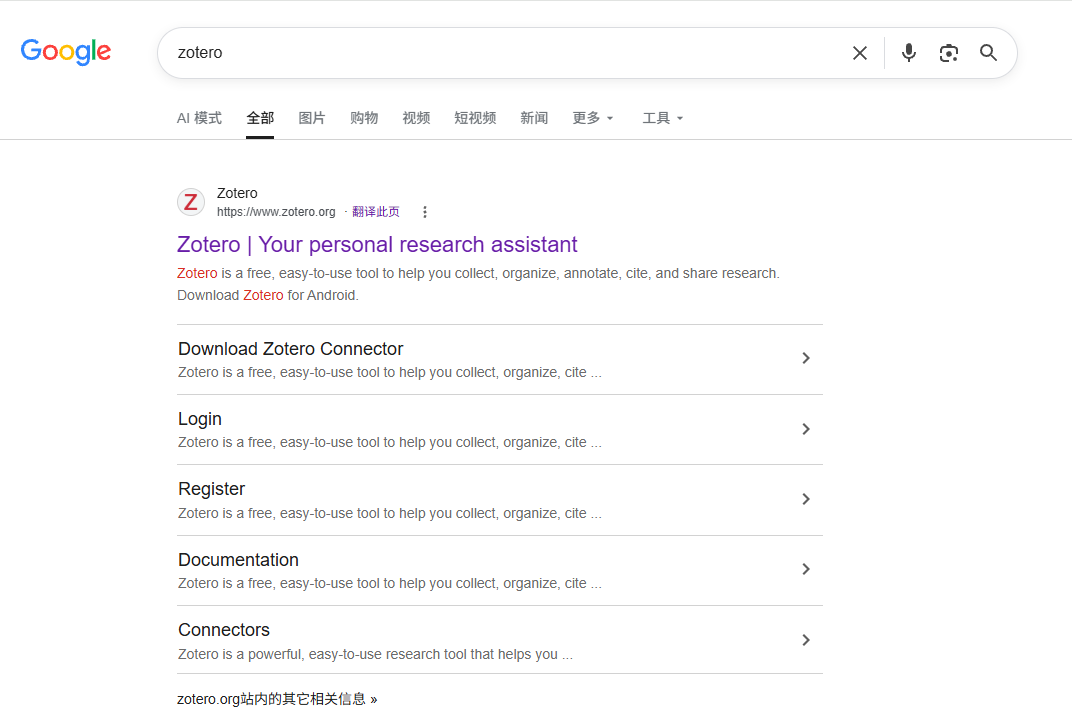
Task: Open the Documentation sitelink
Action: 238,560
